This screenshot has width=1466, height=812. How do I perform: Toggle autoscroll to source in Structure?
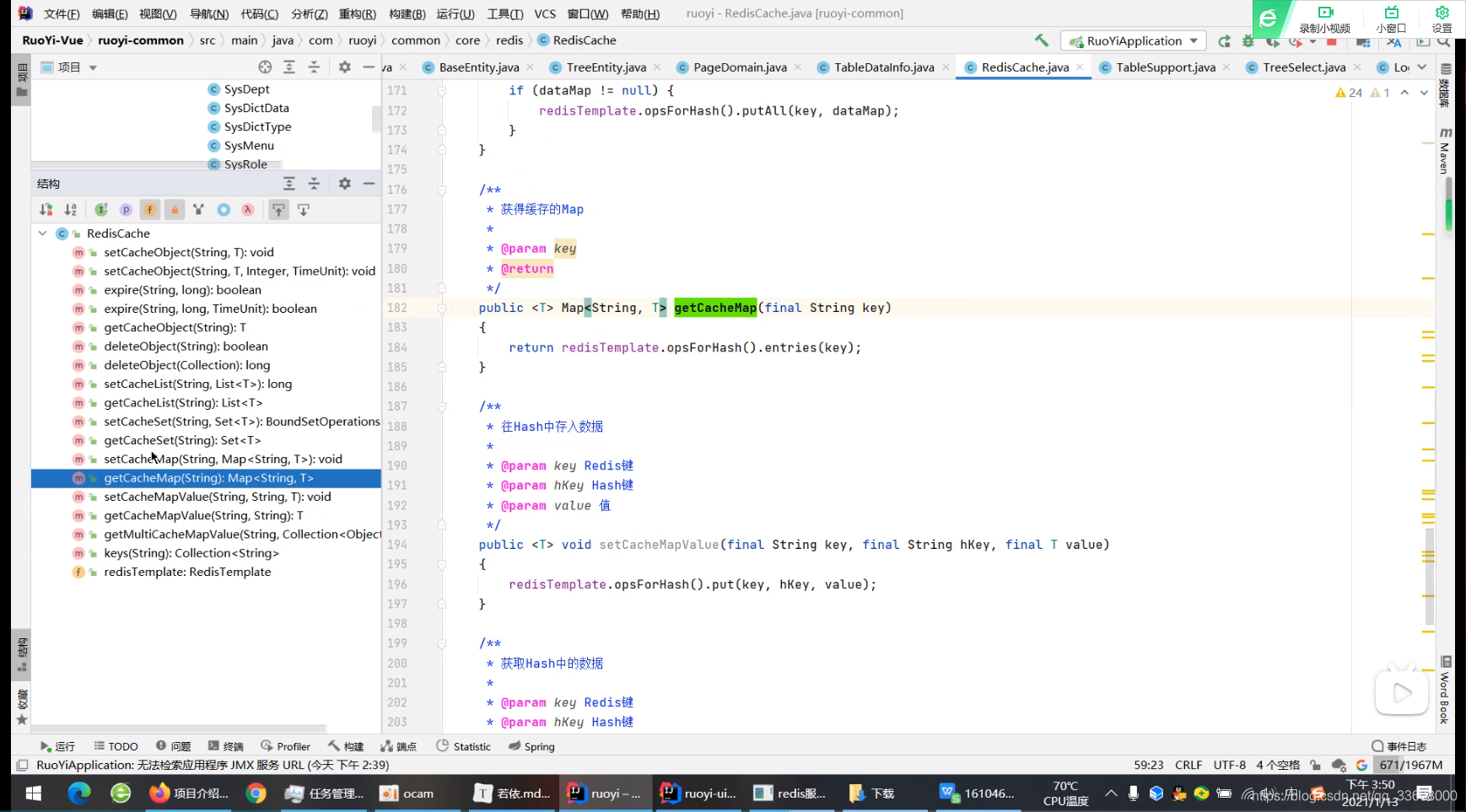pyautogui.click(x=278, y=210)
